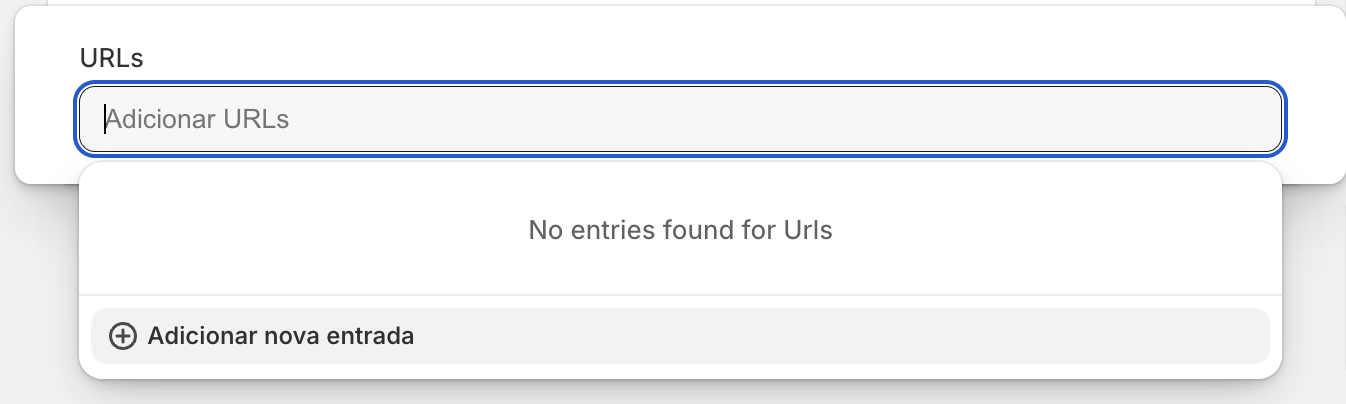1346x404 pixels.
Task: Click the 'Adicionar nova entrada' button
Action: point(680,336)
